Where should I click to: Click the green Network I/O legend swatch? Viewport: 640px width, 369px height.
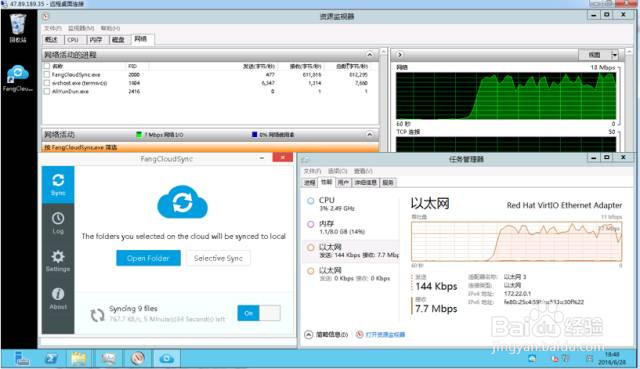pyautogui.click(x=139, y=135)
